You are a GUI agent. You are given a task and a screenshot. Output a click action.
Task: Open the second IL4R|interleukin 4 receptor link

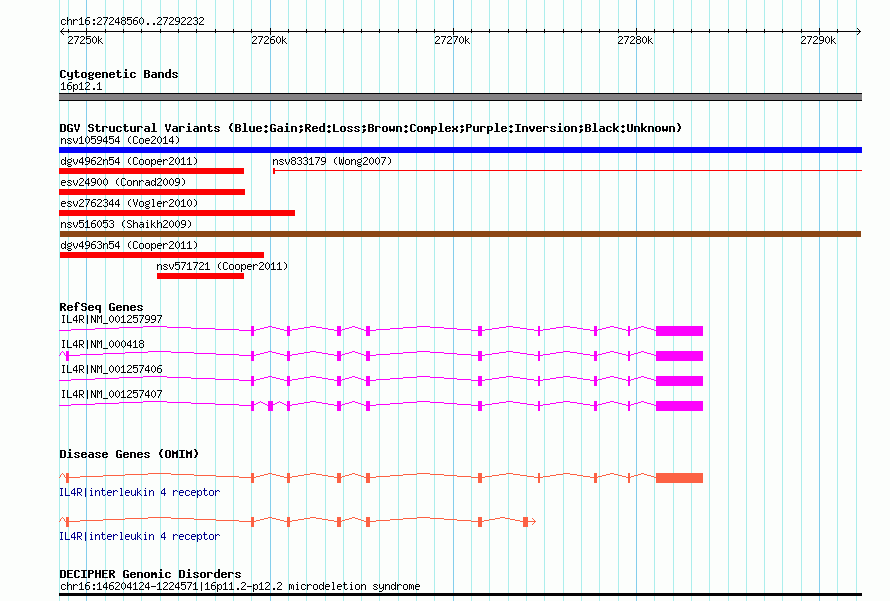(x=140, y=536)
